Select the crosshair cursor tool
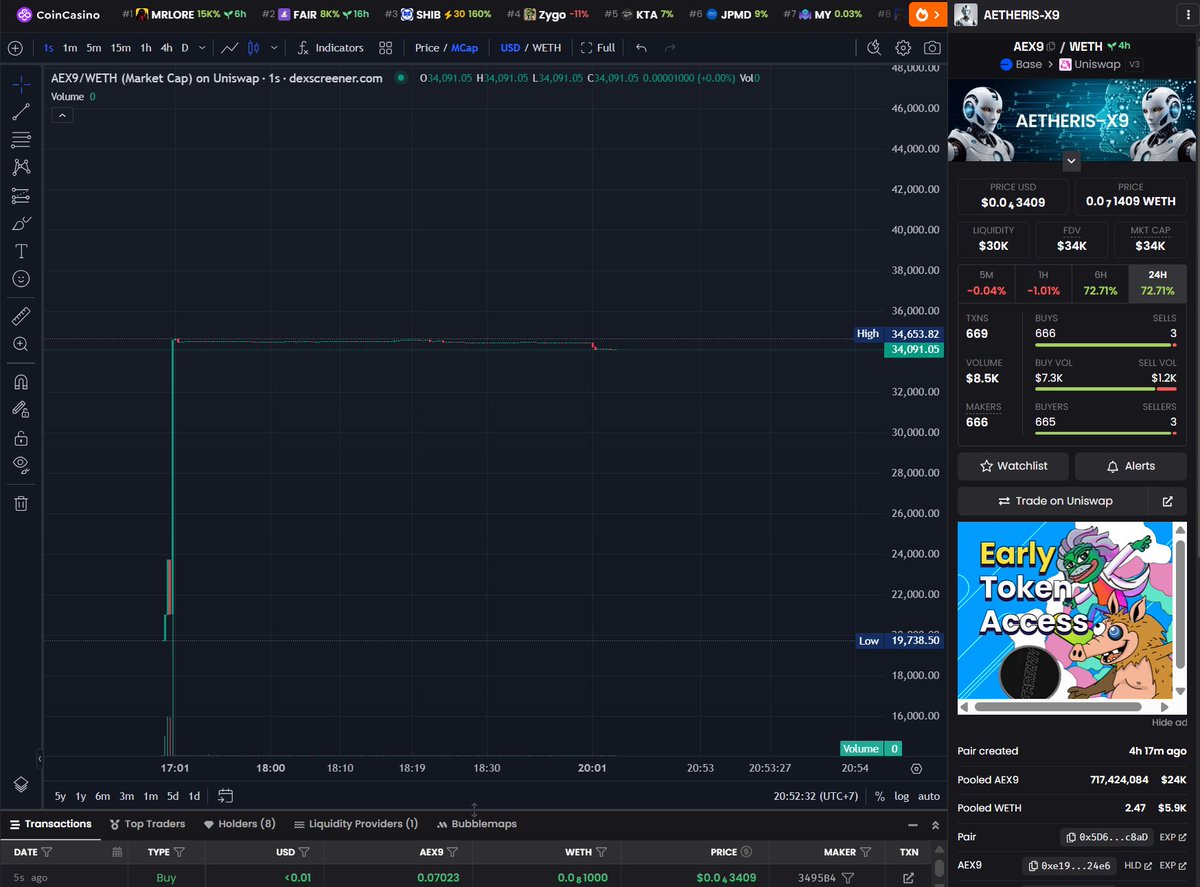The width and height of the screenshot is (1200, 887). tap(21, 84)
